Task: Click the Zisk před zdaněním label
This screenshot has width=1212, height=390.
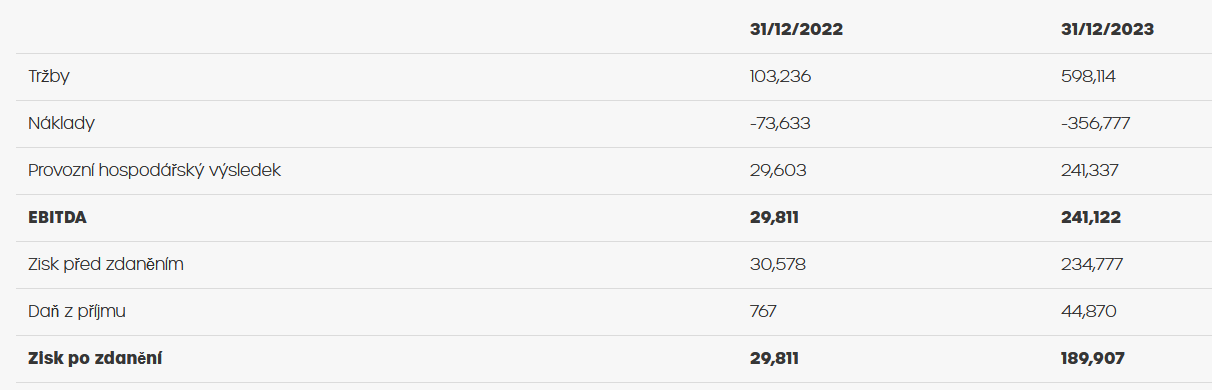Action: pos(106,265)
